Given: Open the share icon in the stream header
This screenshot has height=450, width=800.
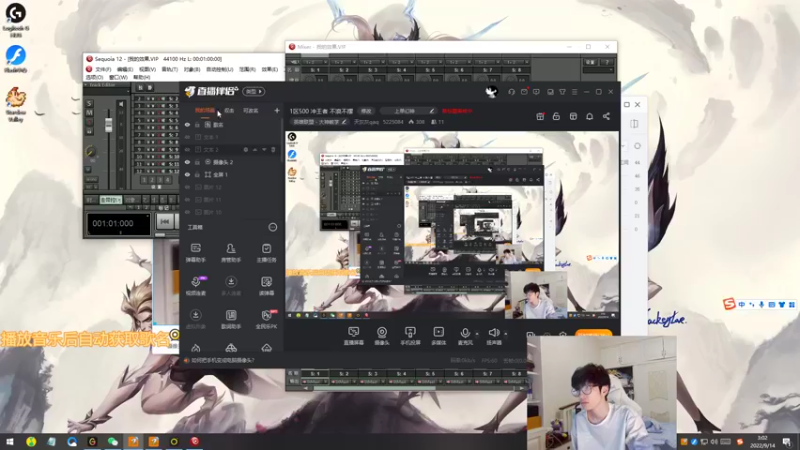Looking at the screenshot, I should point(606,116).
